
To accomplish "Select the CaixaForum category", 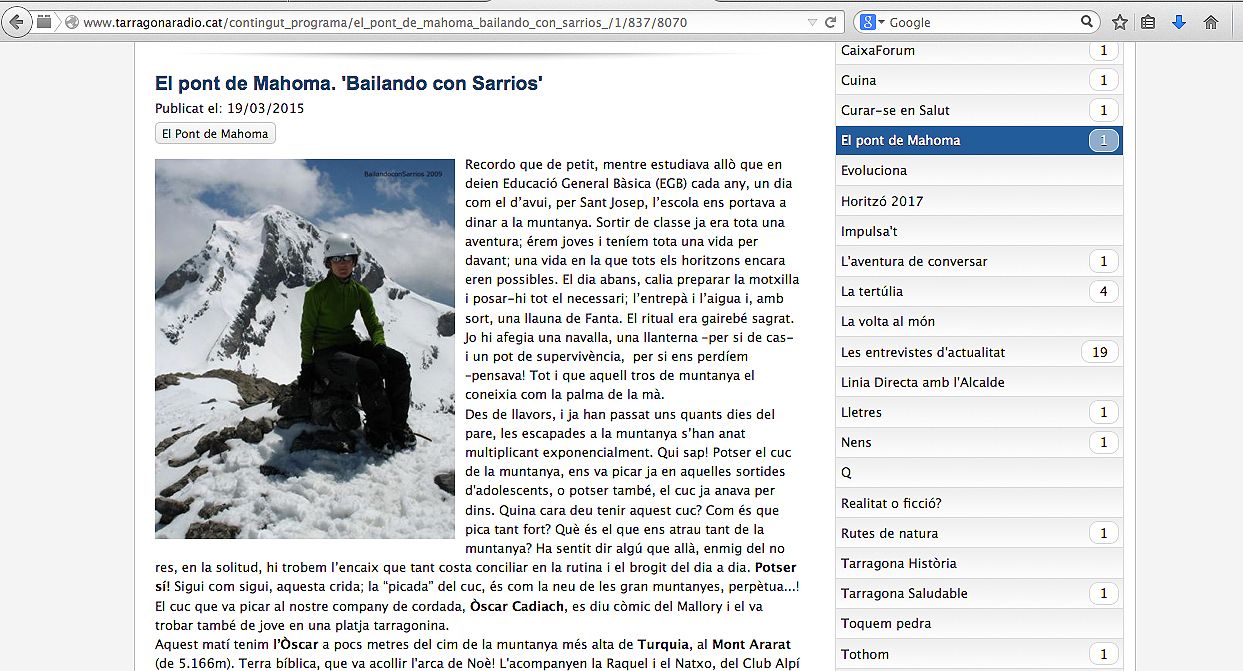I will (x=979, y=50).
